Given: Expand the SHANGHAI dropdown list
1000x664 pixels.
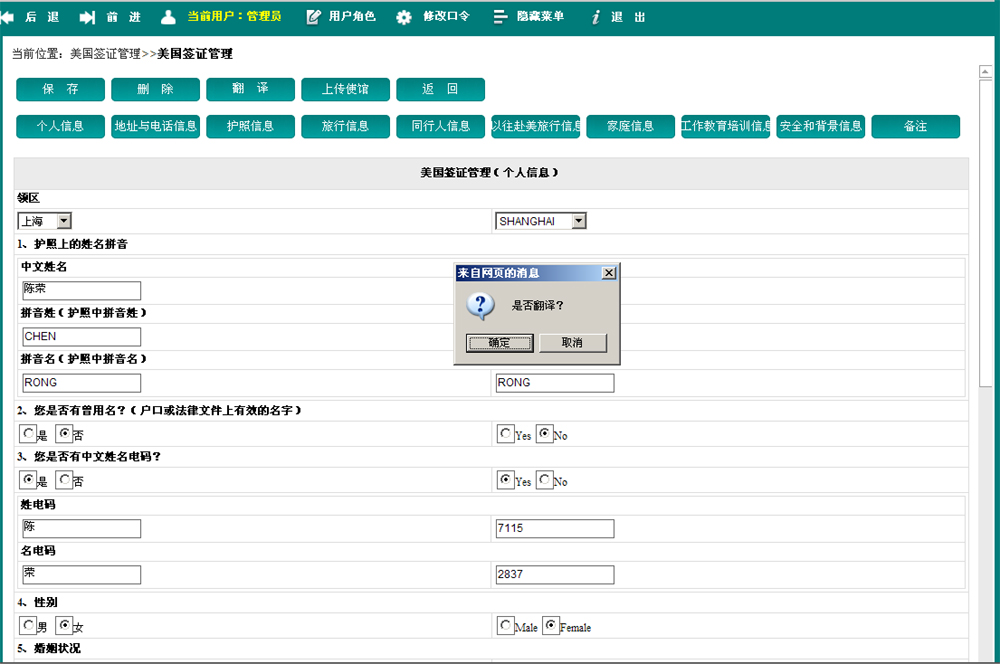Looking at the screenshot, I should [x=578, y=221].
